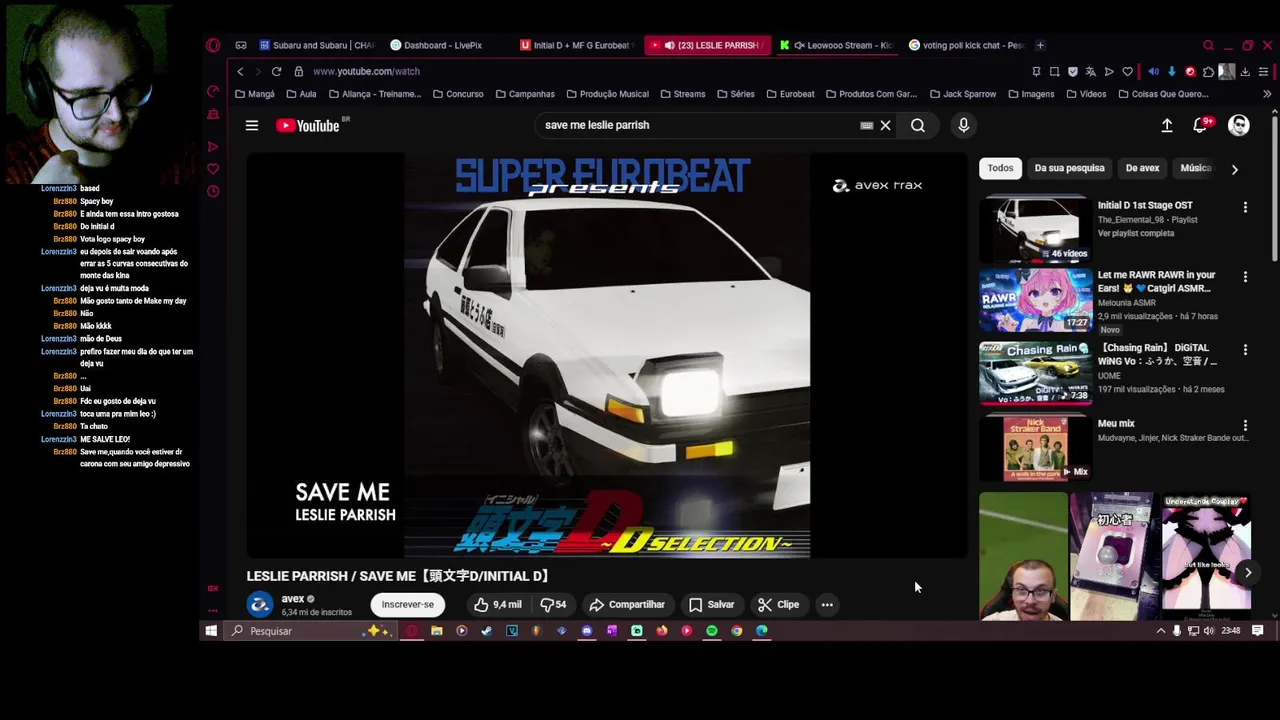Show hidden system tray icons chevron

pos(1160,631)
